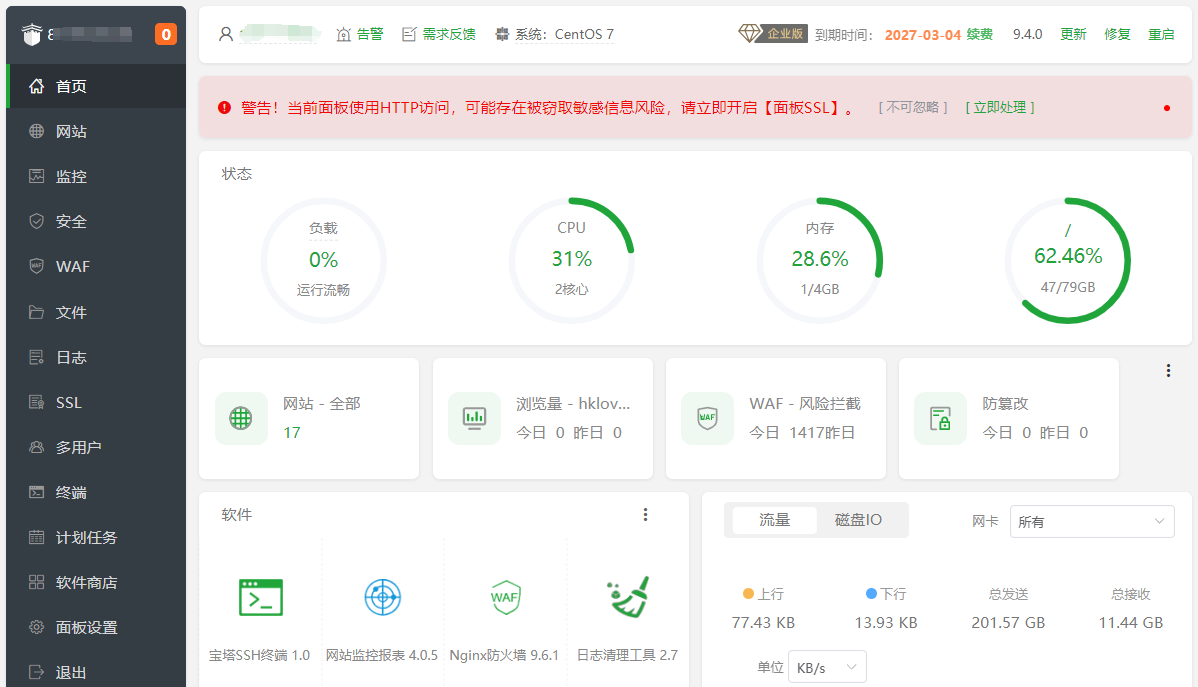Click the 企业版 diamond badge
This screenshot has height=687, width=1198.
pyautogui.click(x=772, y=34)
